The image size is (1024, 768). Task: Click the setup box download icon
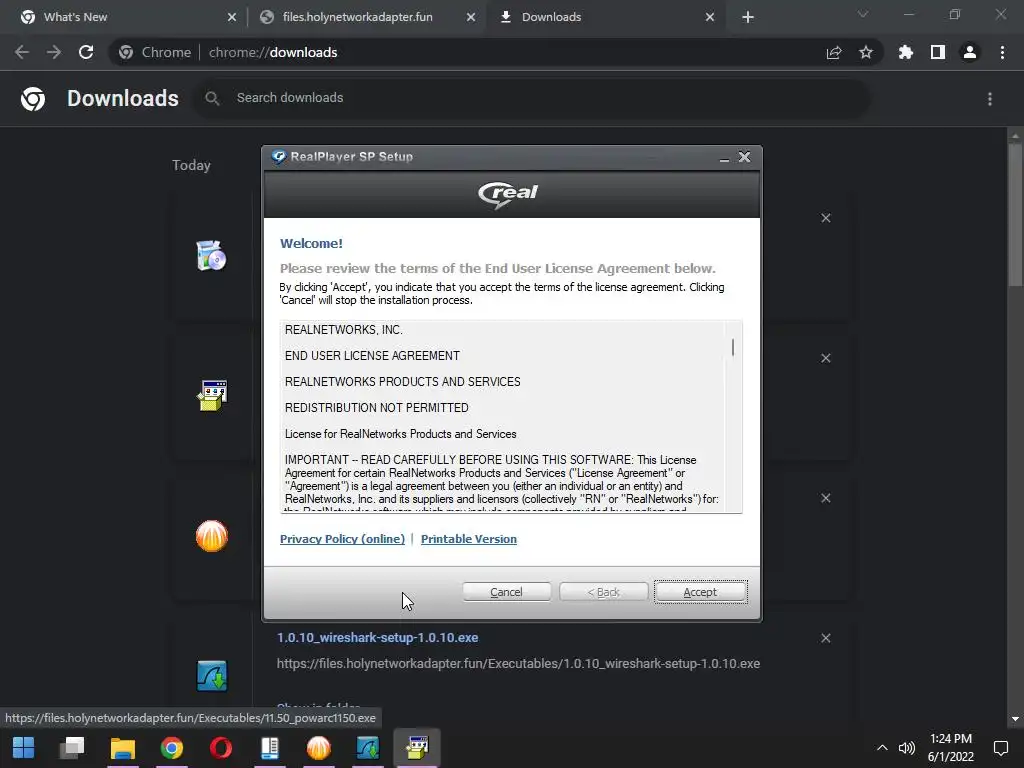tap(212, 396)
